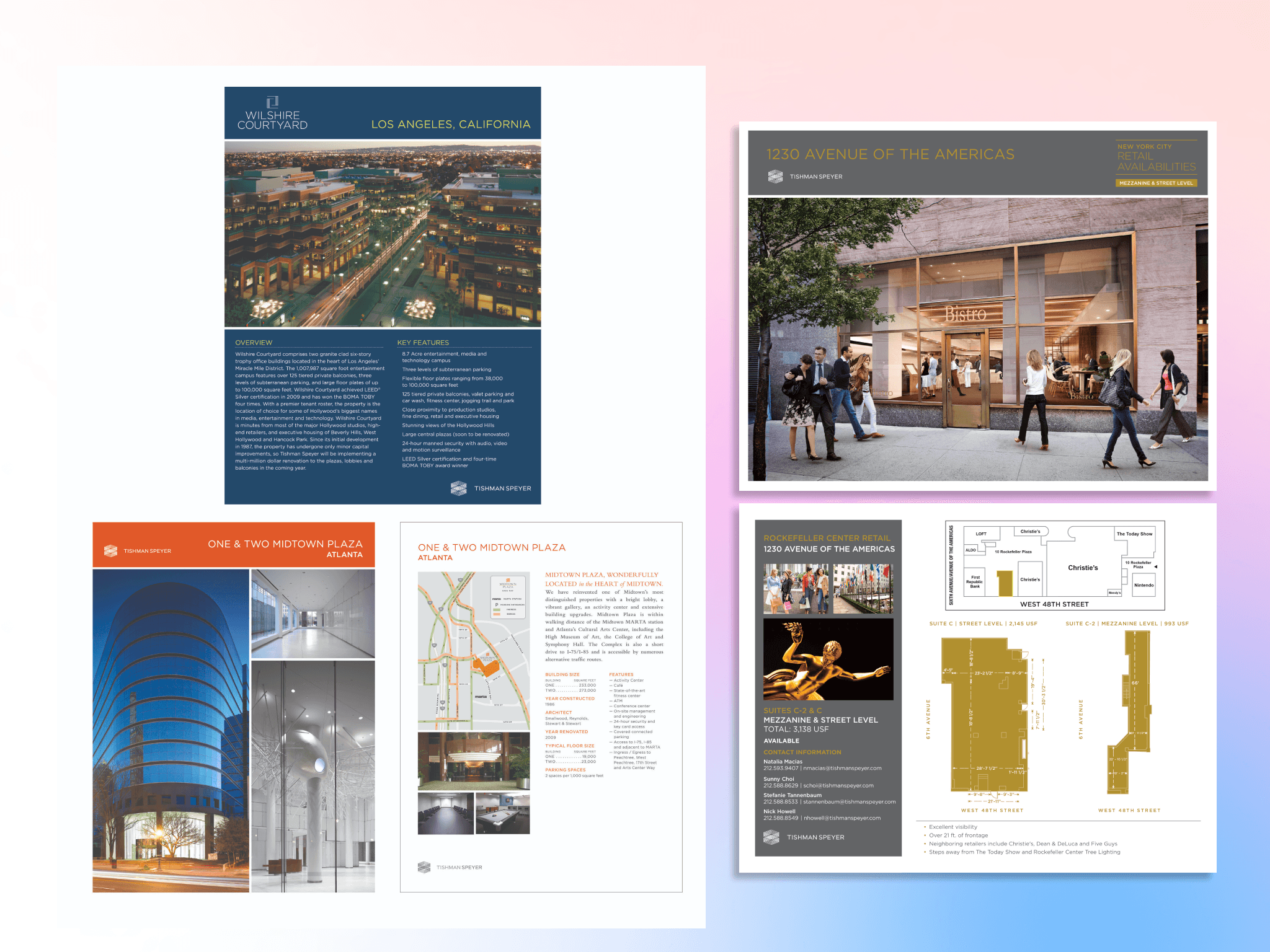This screenshot has width=1270, height=952.
Task: Open the golden Prometheus statue photo
Action: [x=828, y=659]
